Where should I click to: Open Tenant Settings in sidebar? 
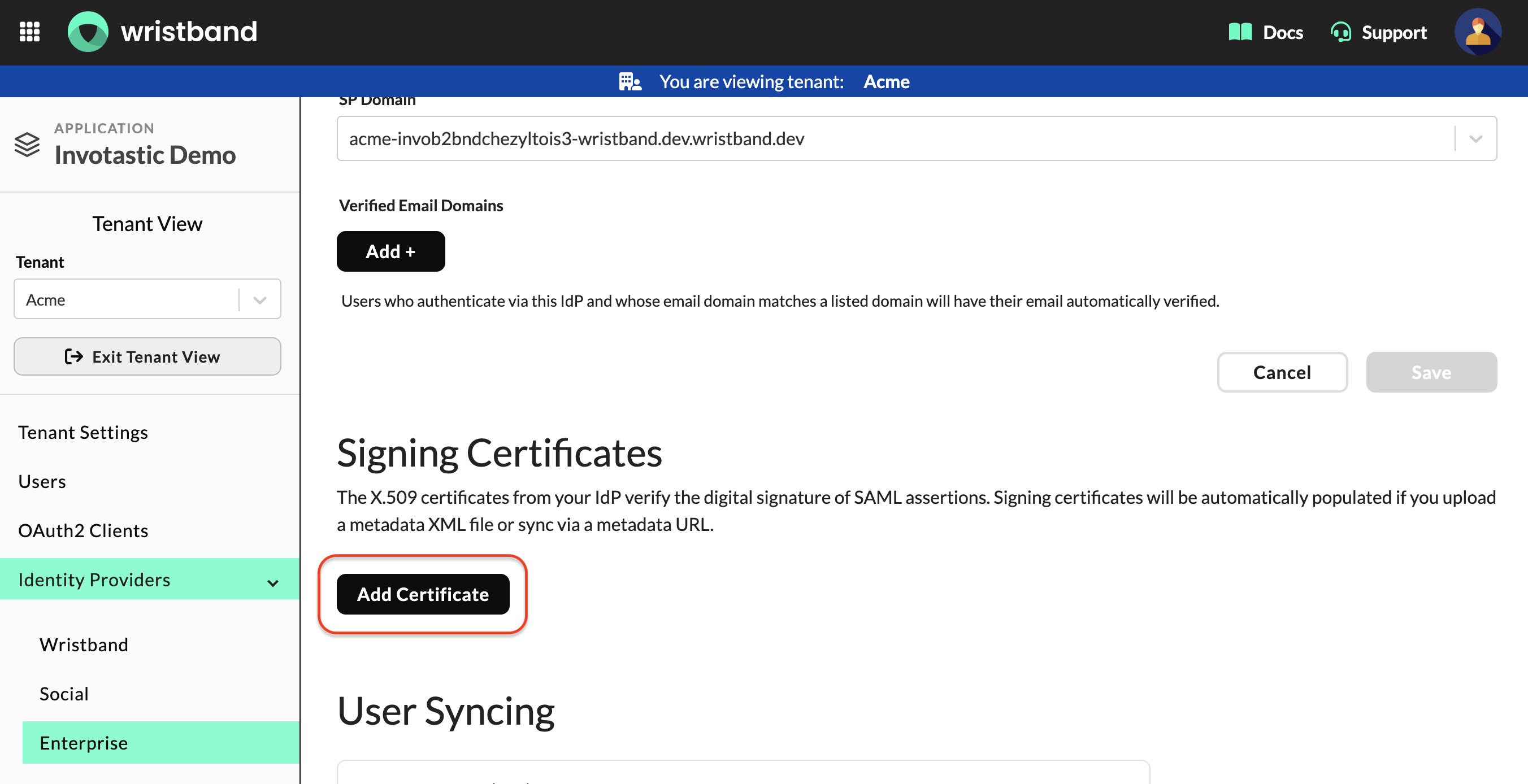tap(83, 432)
